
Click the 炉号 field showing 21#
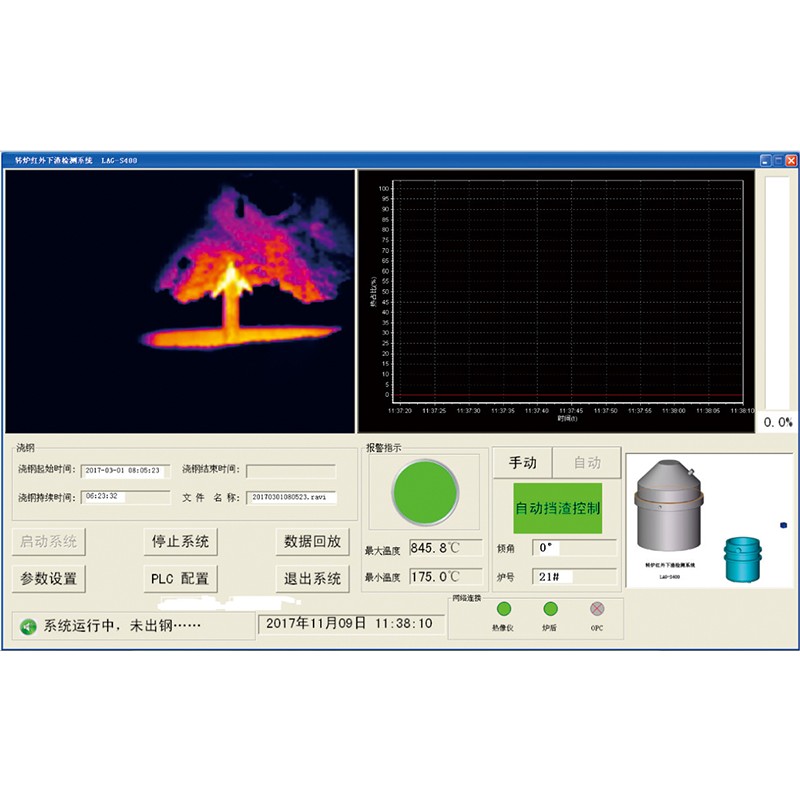[x=574, y=577]
